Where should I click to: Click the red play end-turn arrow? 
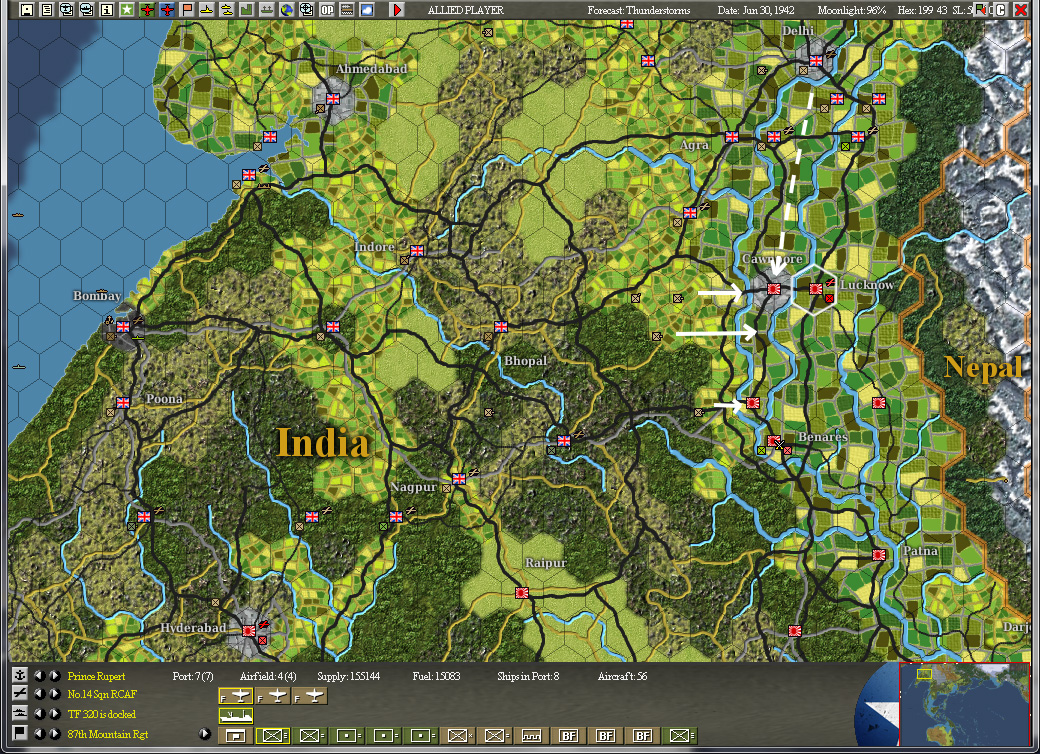pos(397,10)
